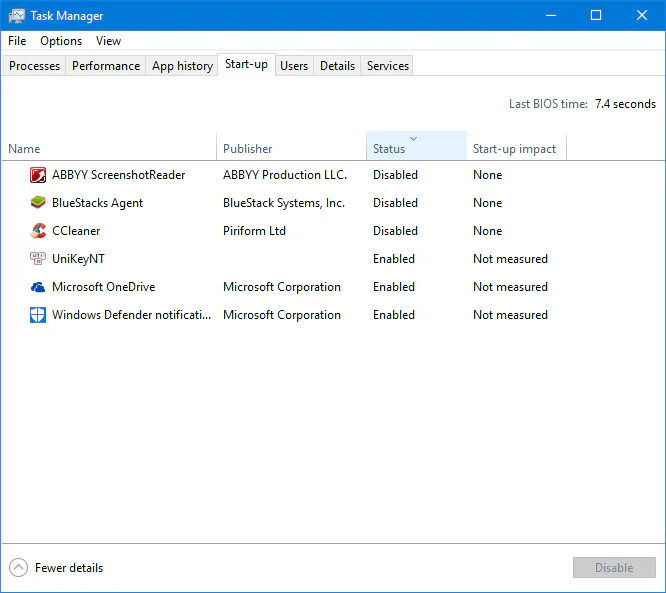Switch to the Users tab
The height and width of the screenshot is (593, 666).
(294, 66)
